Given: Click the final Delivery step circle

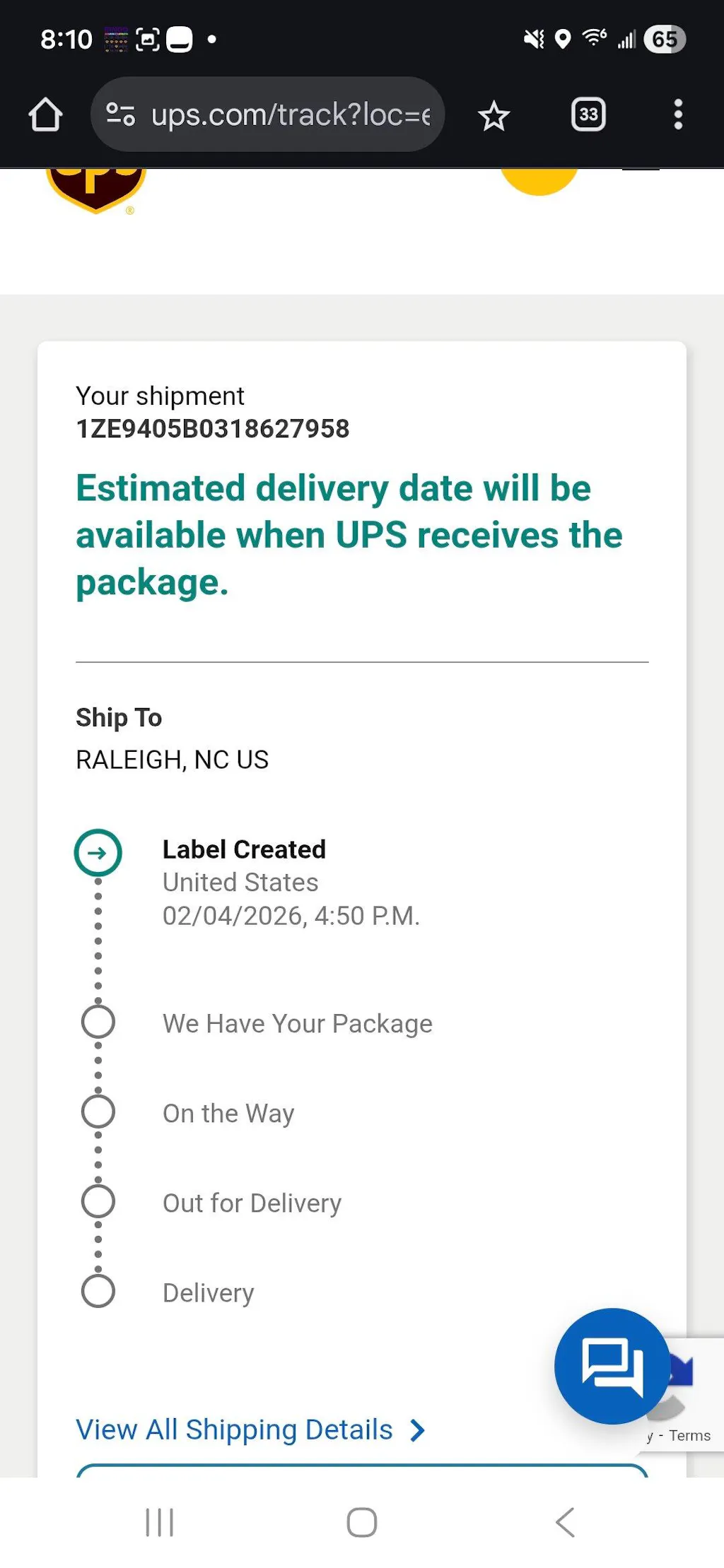Looking at the screenshot, I should (x=98, y=1291).
